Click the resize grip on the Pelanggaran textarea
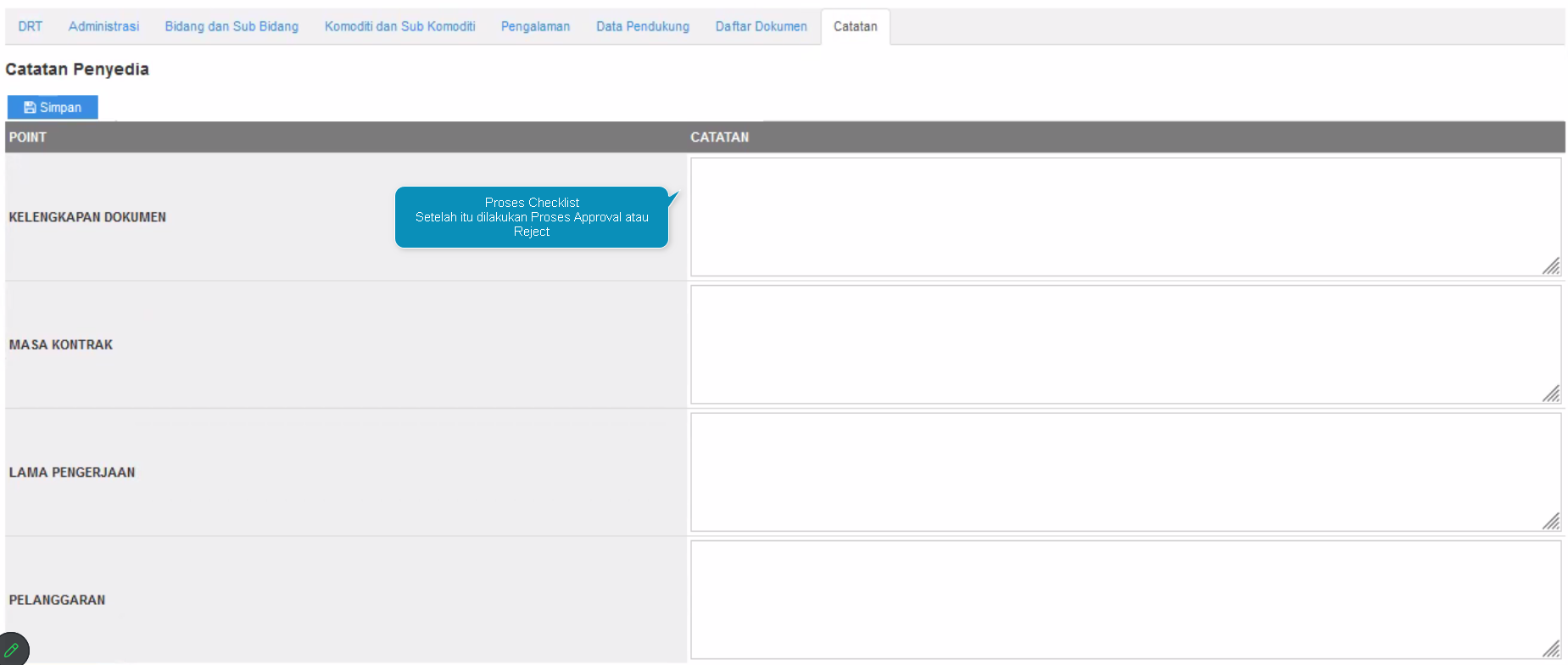This screenshot has height=665, width=1568. (x=1551, y=649)
